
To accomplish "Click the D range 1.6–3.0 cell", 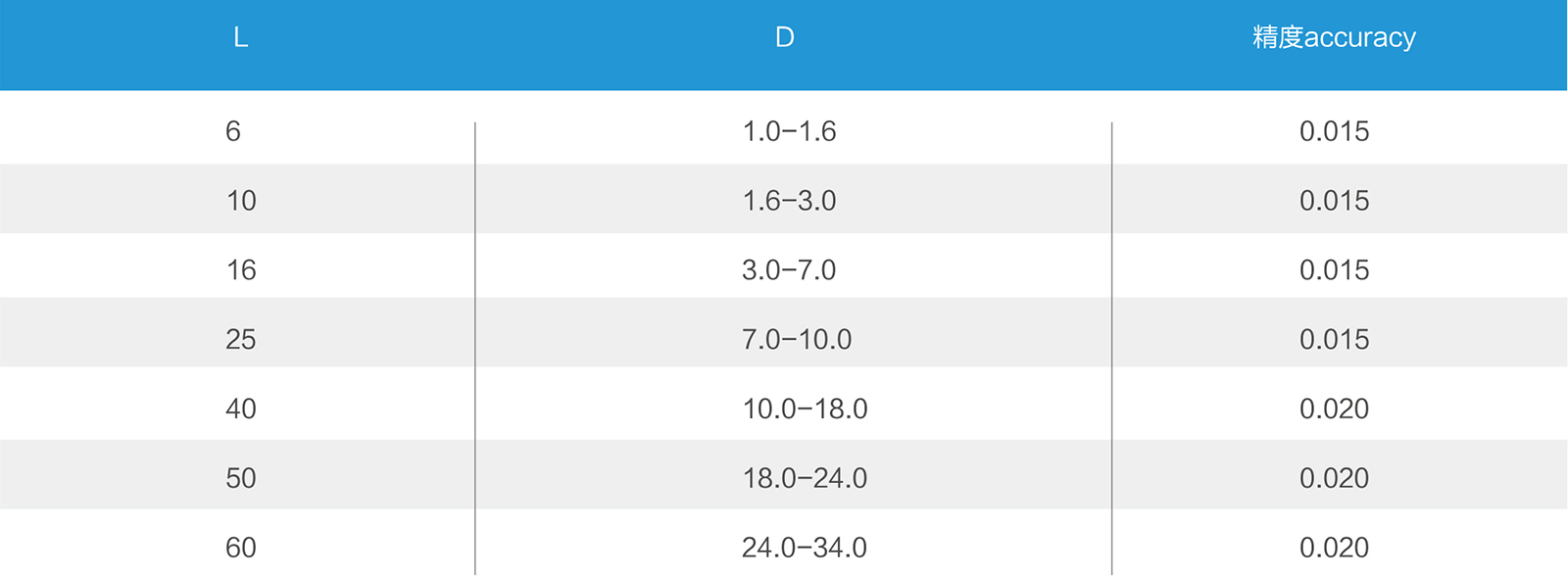I will [789, 201].
